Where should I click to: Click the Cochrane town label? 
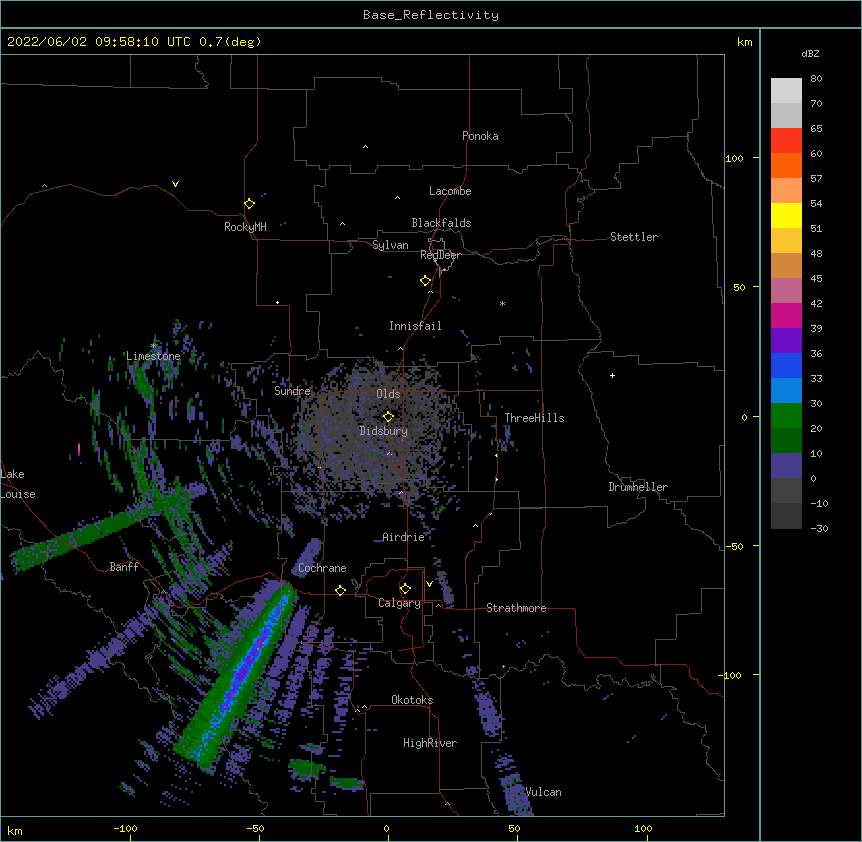(322, 568)
